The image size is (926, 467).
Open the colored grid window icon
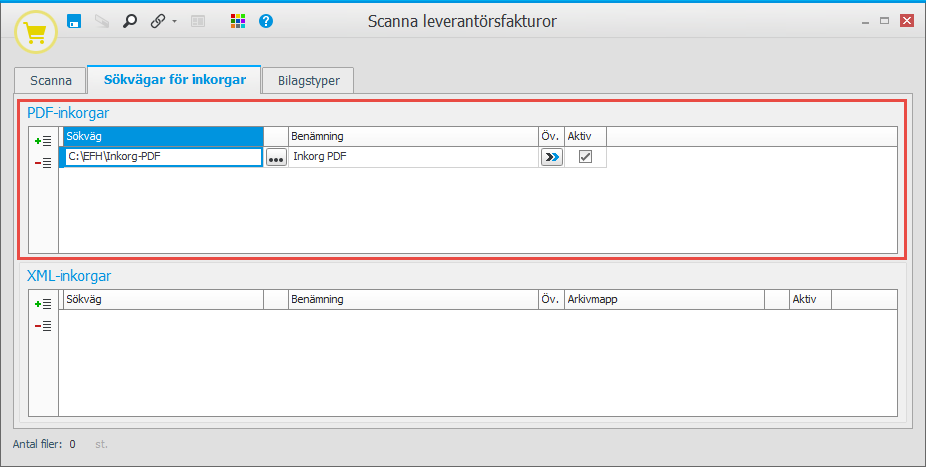(237, 21)
